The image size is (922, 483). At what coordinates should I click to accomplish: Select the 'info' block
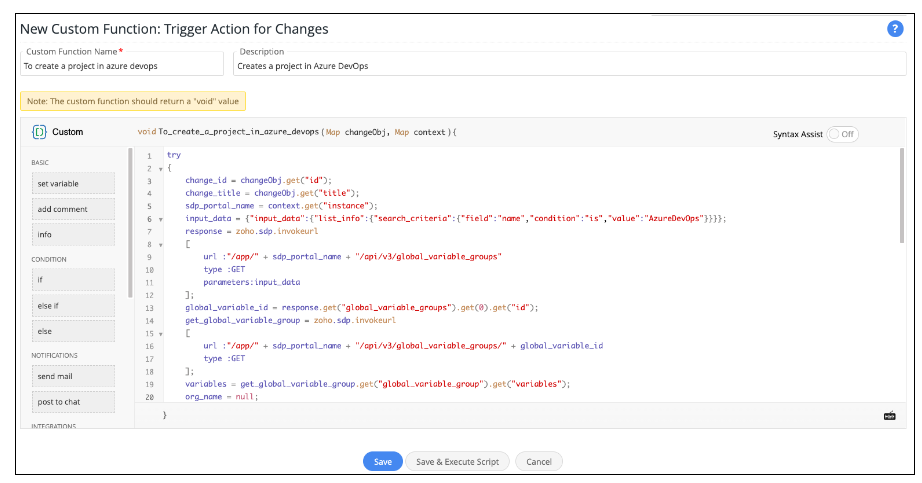click(x=74, y=234)
